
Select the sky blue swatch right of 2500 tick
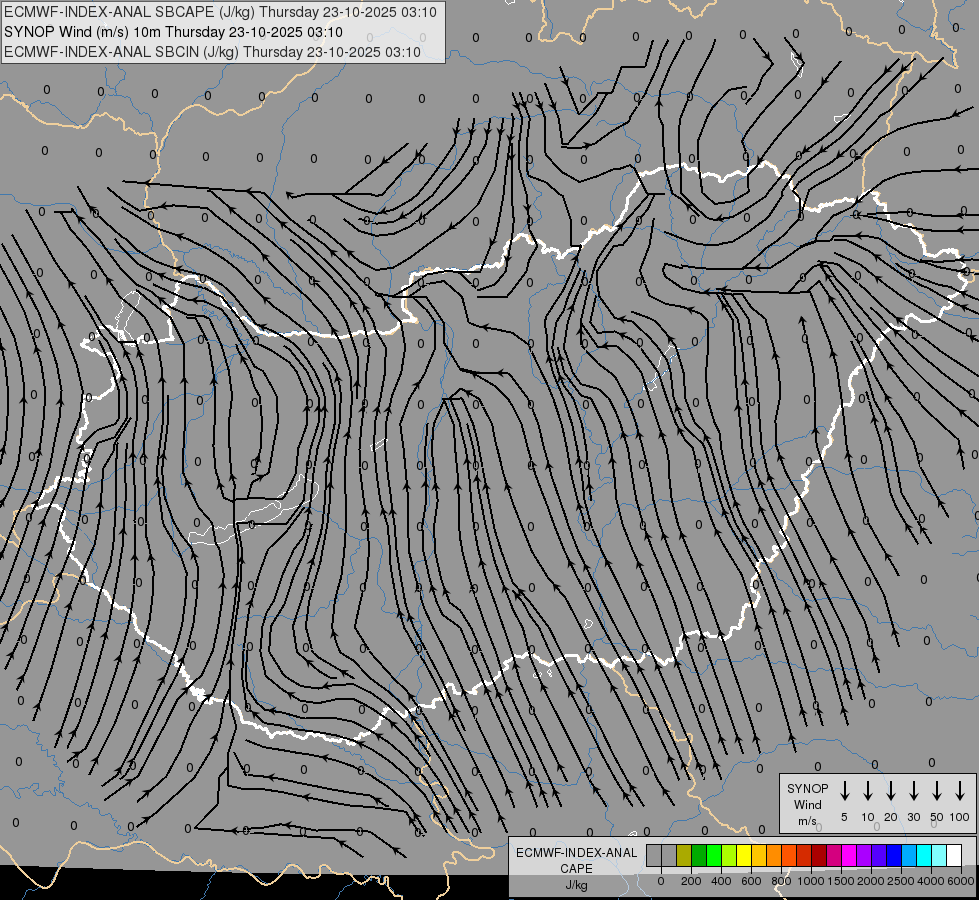click(x=909, y=855)
